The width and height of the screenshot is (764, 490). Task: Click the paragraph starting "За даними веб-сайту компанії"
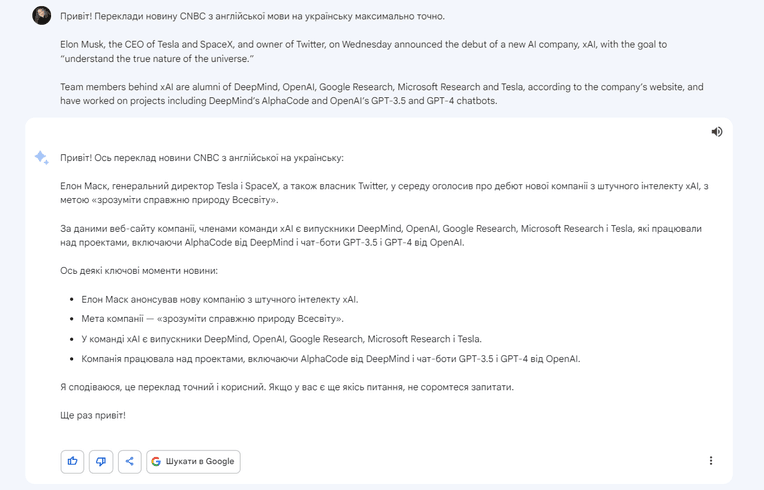[381, 235]
